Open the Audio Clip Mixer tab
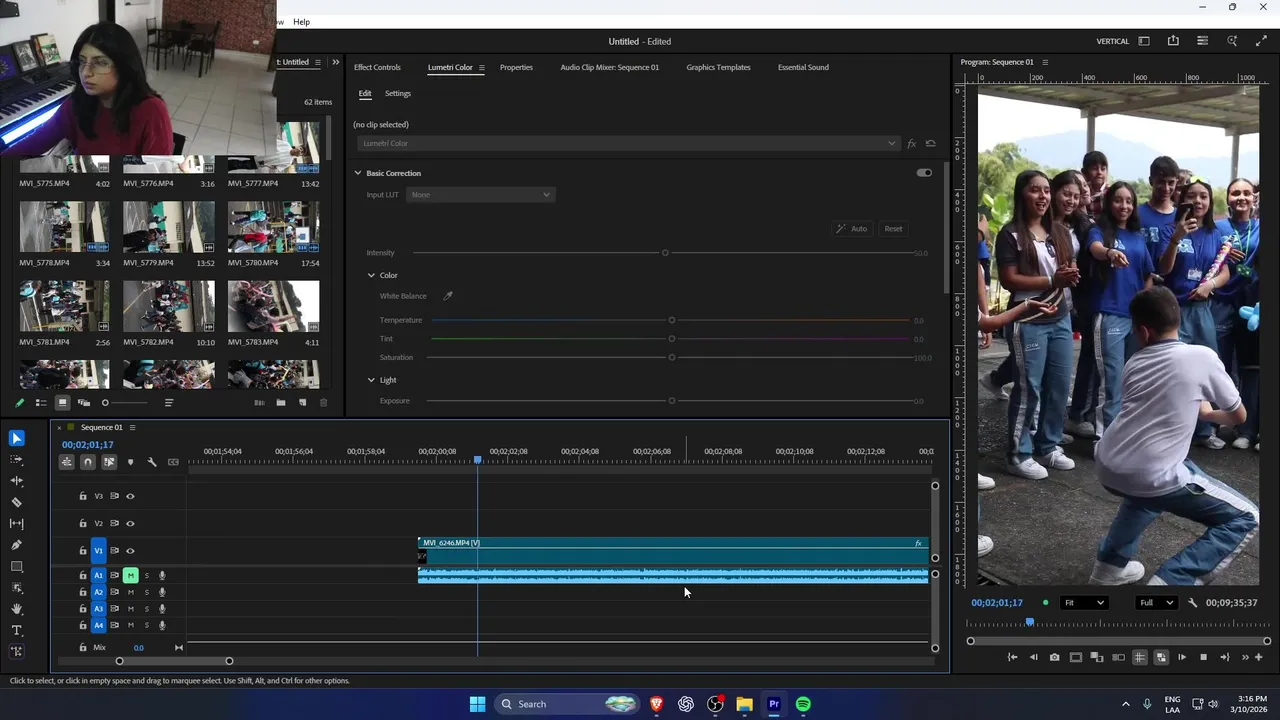 (x=609, y=67)
